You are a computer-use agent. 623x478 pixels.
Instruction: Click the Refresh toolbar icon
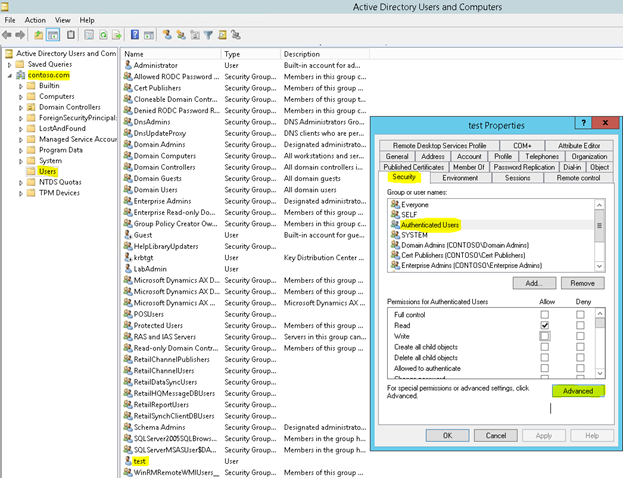tap(103, 34)
